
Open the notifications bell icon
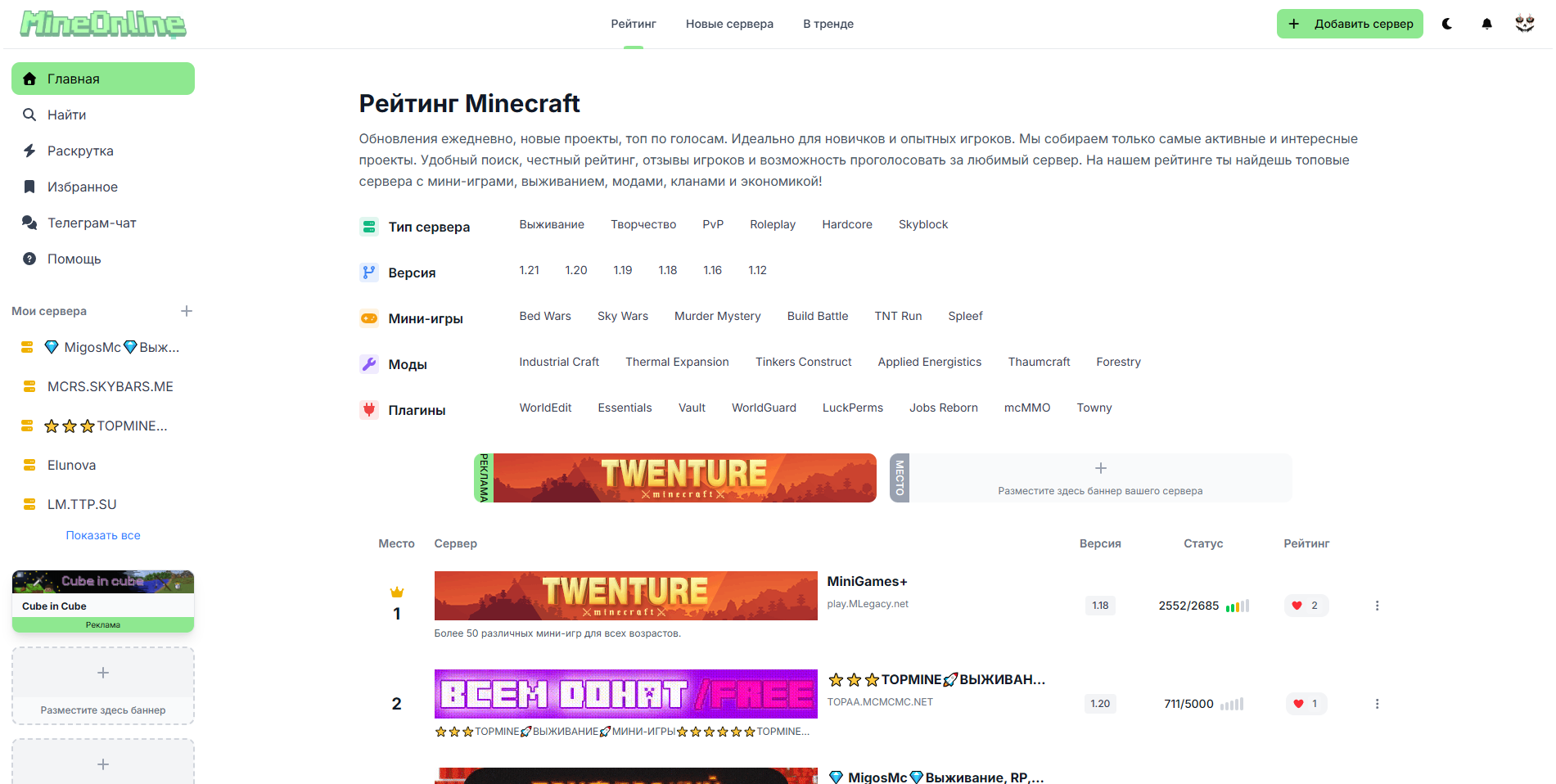pos(1486,24)
